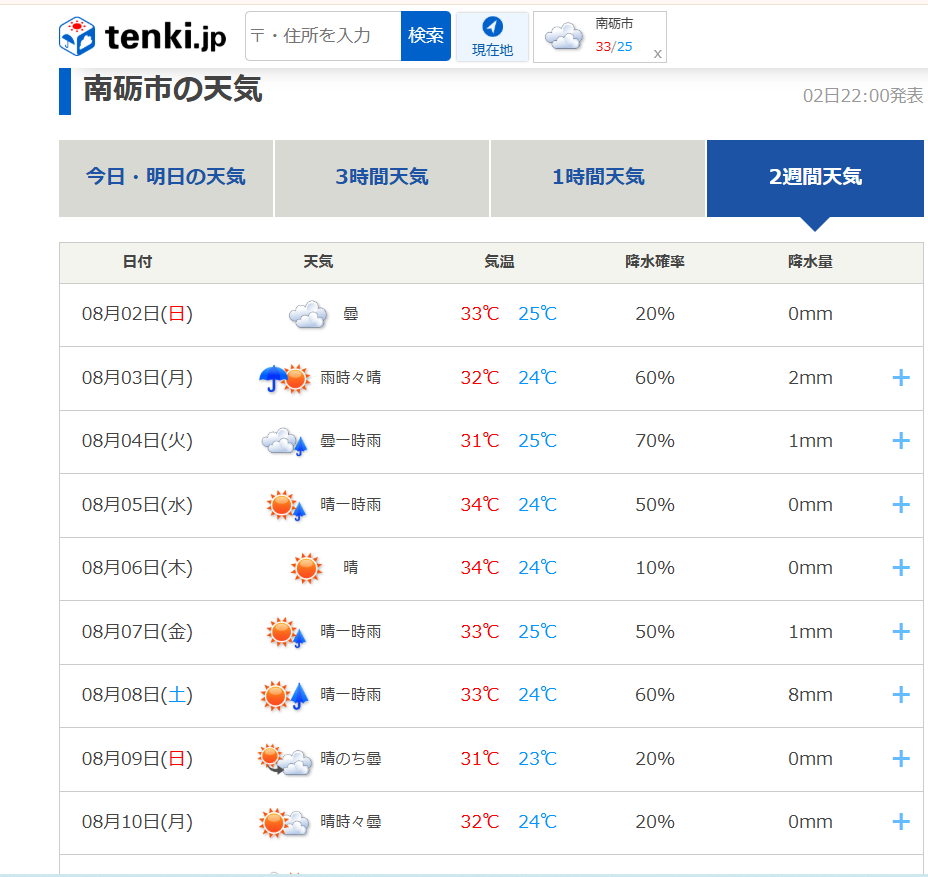Click the date 08月06日(木)
928x877 pixels.
click(x=137, y=568)
